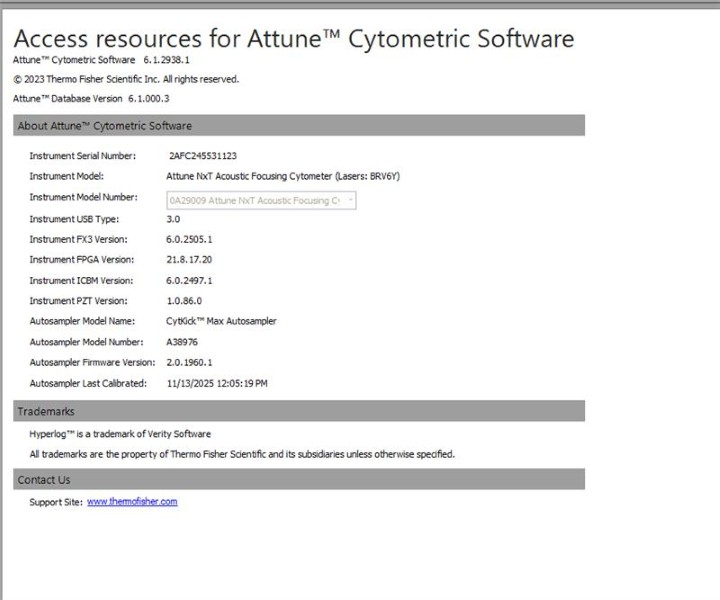This screenshot has height=600, width=720.
Task: Click the About Attune Cytometric Software header
Action: pos(105,126)
